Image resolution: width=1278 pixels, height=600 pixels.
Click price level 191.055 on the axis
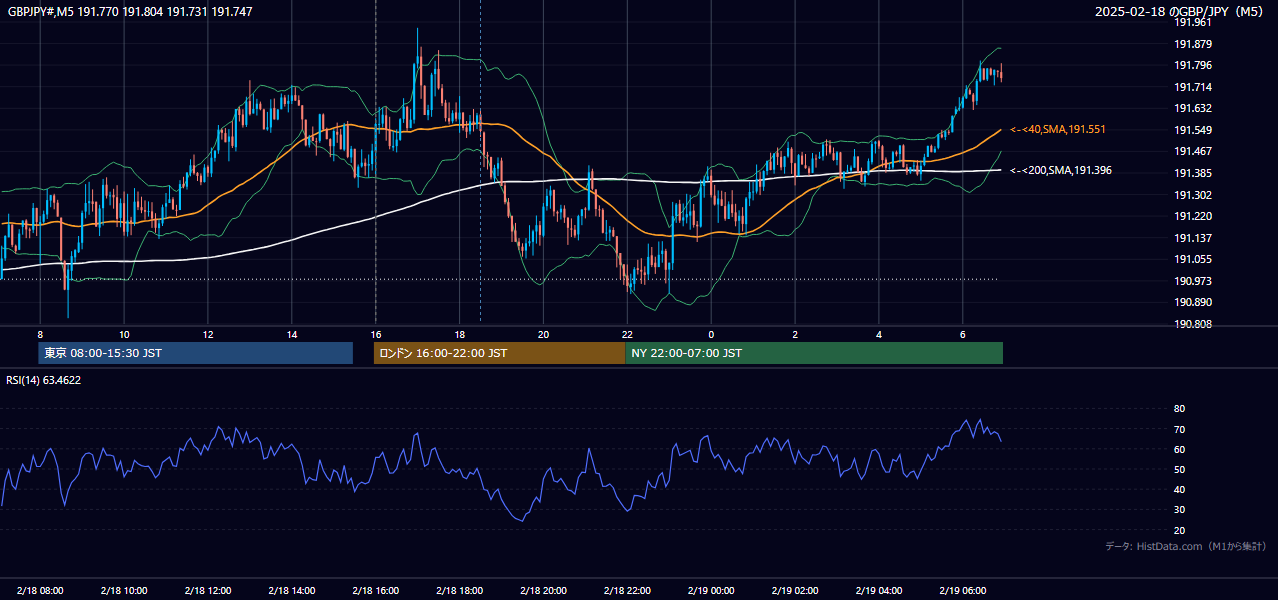click(x=1193, y=260)
